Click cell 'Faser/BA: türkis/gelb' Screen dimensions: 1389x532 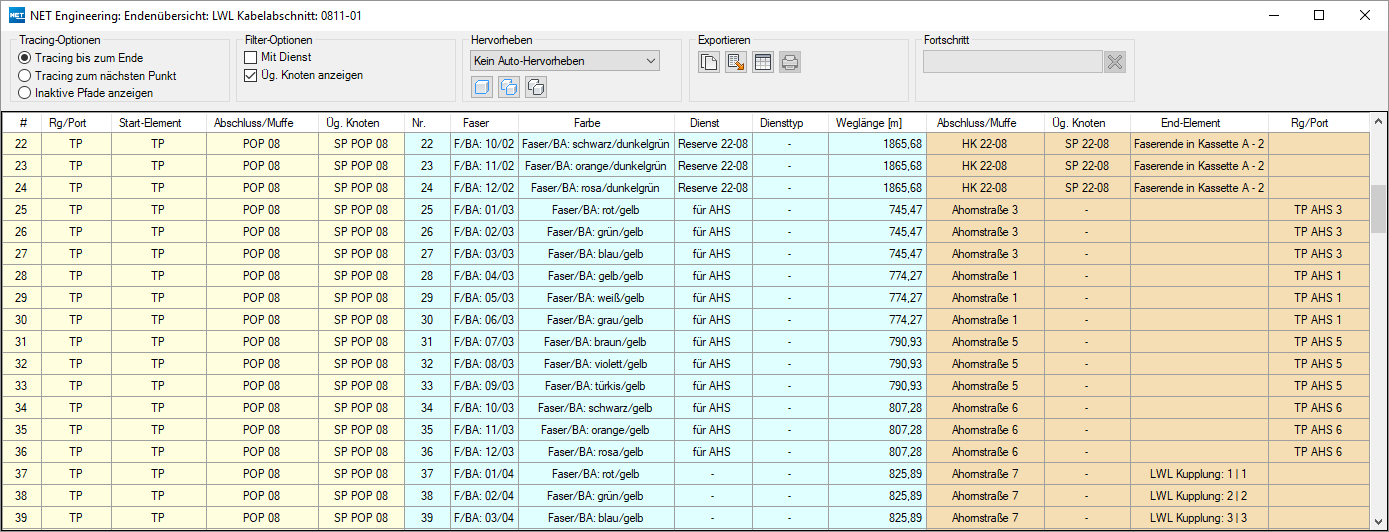pos(596,386)
